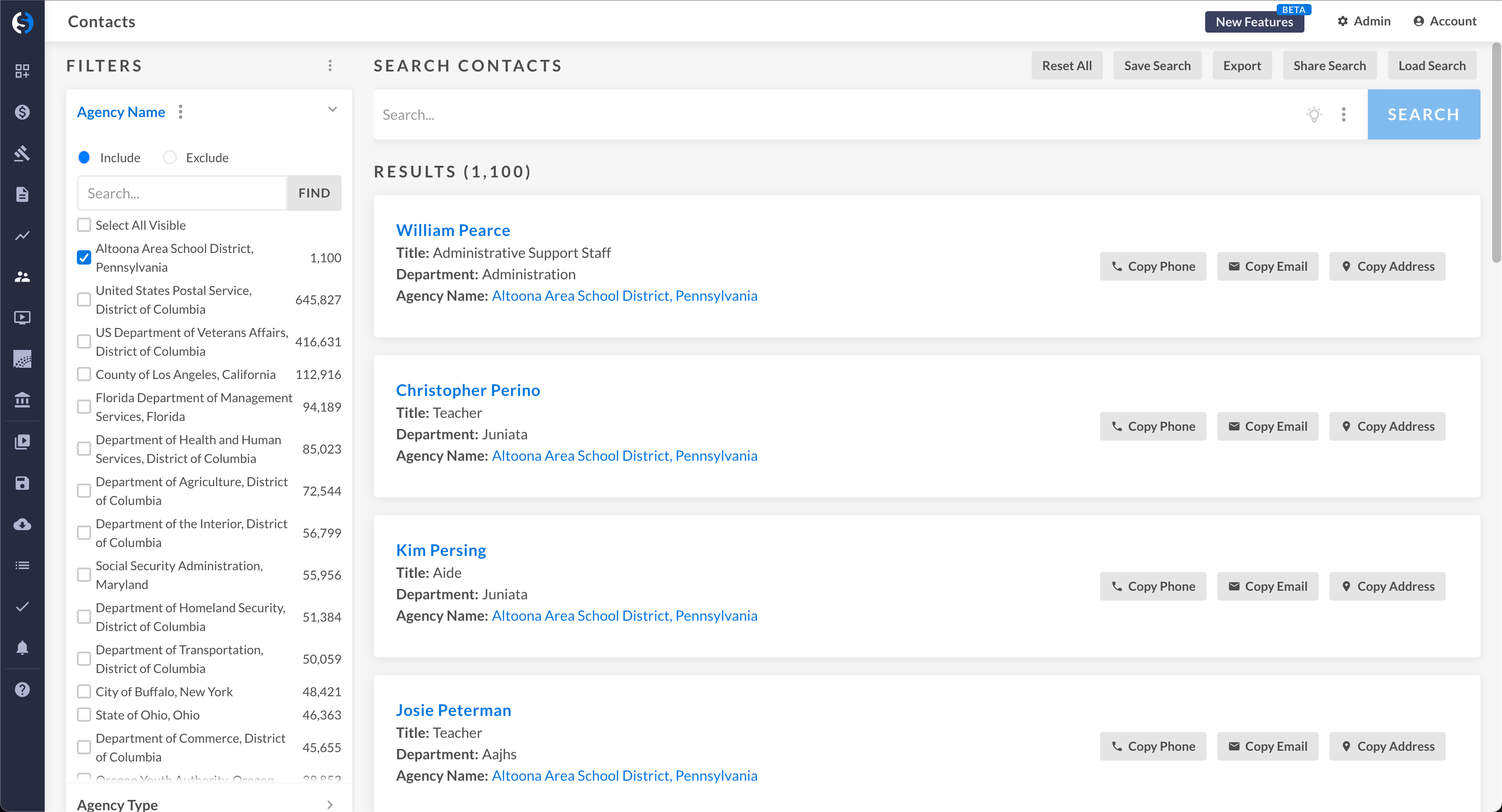1502x812 pixels.
Task: Click the Export button
Action: pyautogui.click(x=1241, y=65)
